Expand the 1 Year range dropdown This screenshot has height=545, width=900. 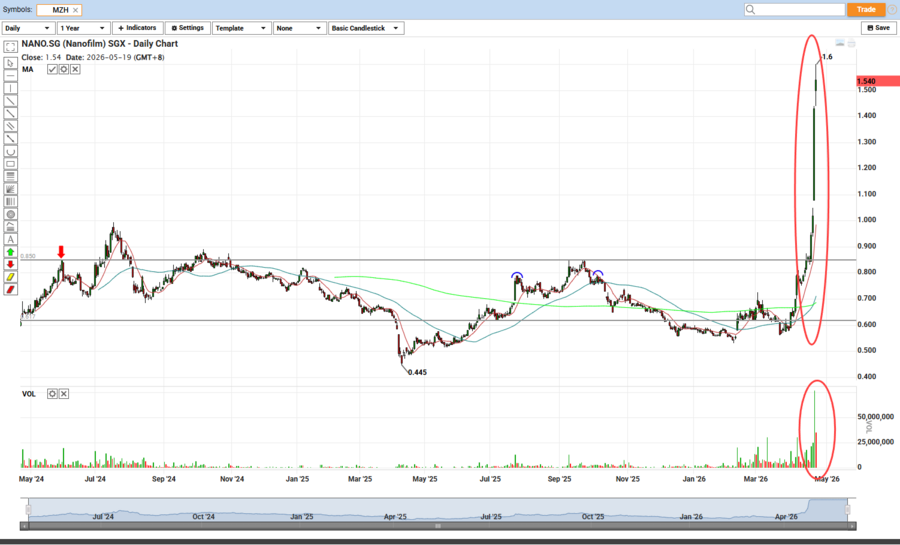pos(83,28)
